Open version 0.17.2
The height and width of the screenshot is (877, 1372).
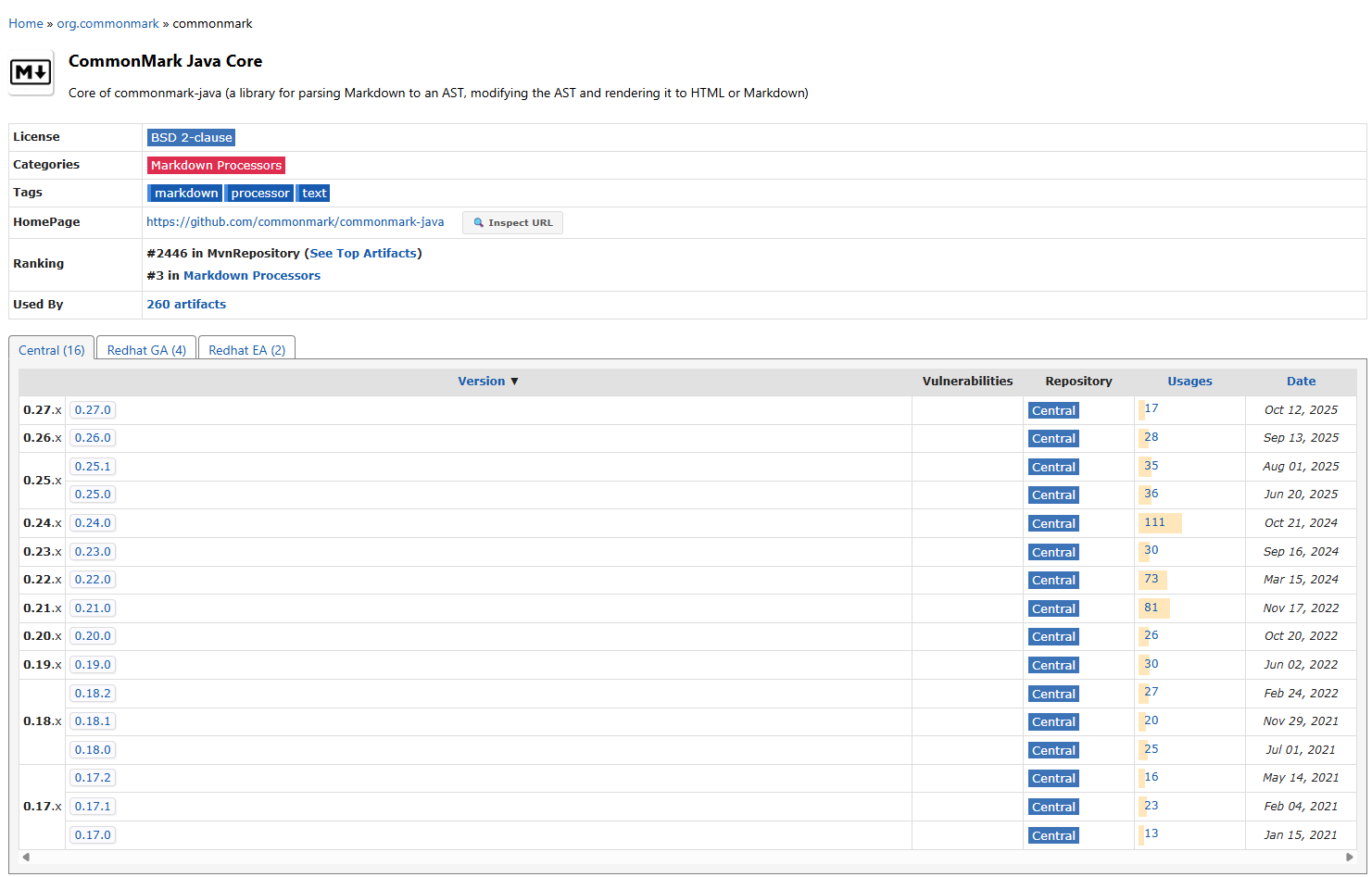(93, 778)
